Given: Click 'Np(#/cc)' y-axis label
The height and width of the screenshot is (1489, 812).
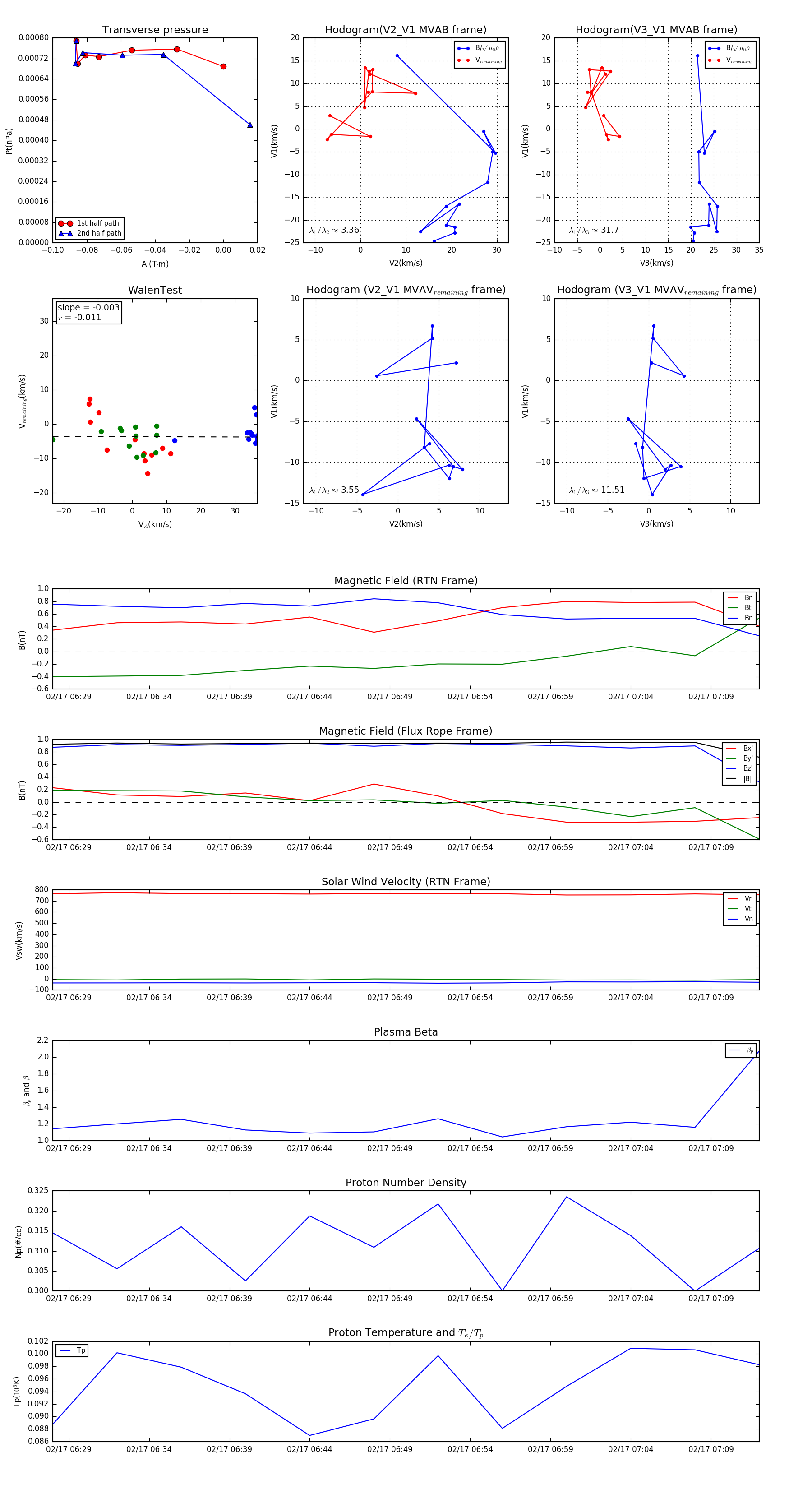Looking at the screenshot, I should tap(18, 1240).
